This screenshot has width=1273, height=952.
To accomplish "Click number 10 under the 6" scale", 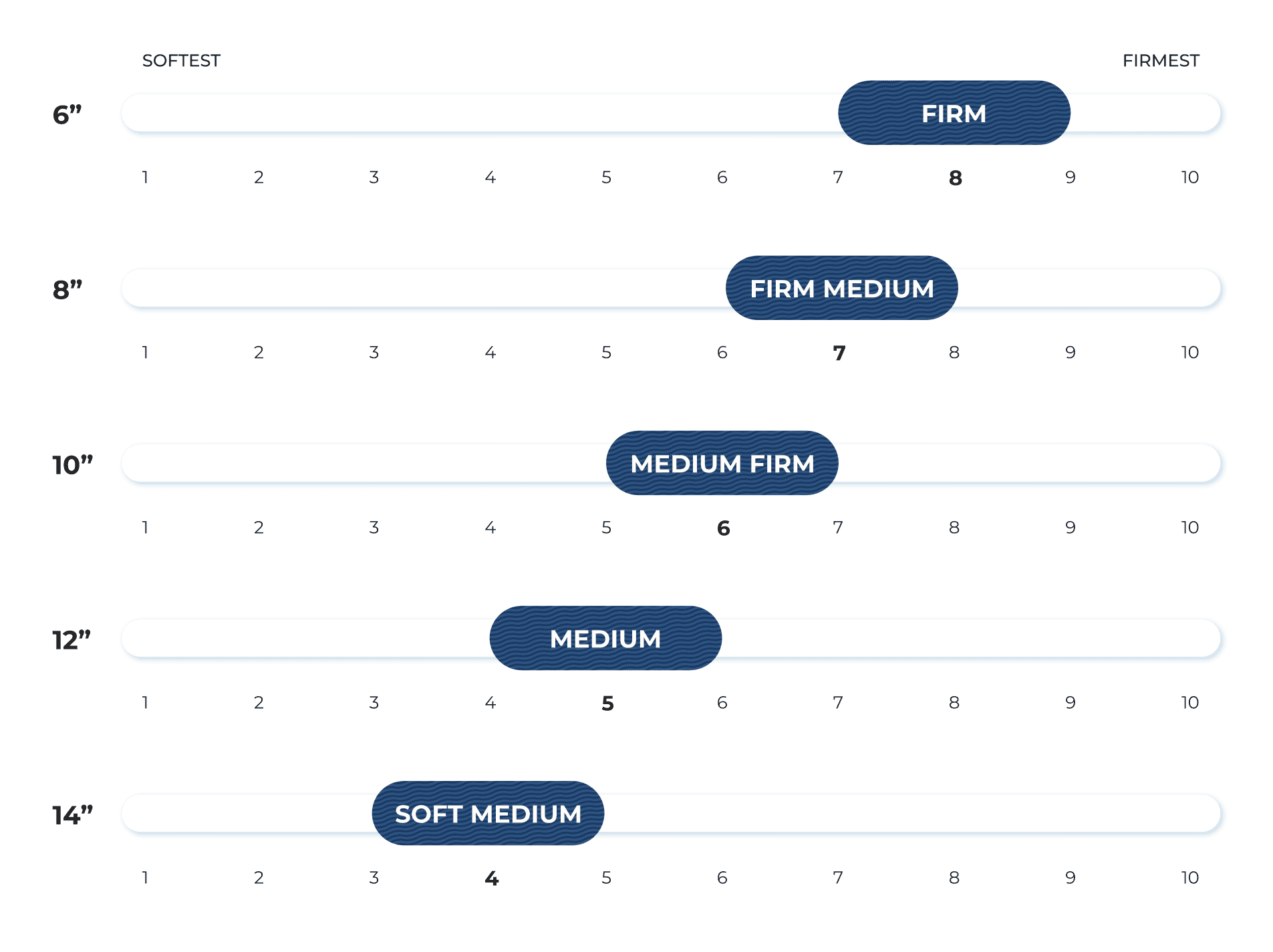I will pyautogui.click(x=1189, y=178).
